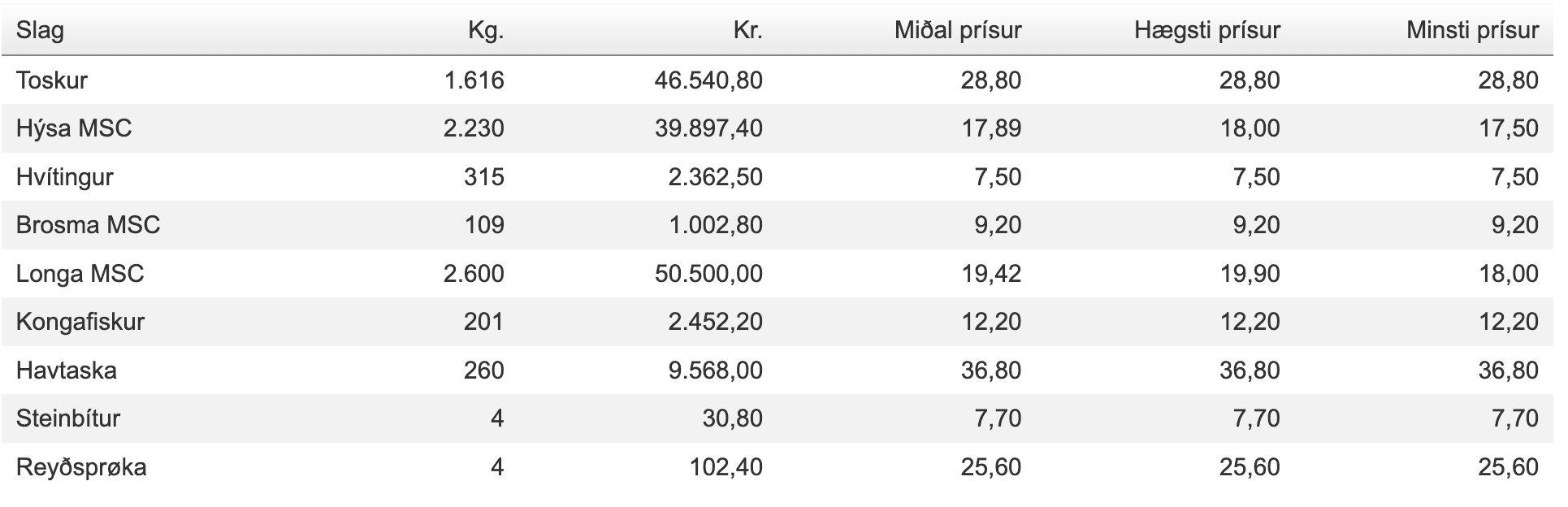This screenshot has width=1568, height=507.
Task: Click the 46.540,80 Kr. value for Toskur
Action: point(708,80)
